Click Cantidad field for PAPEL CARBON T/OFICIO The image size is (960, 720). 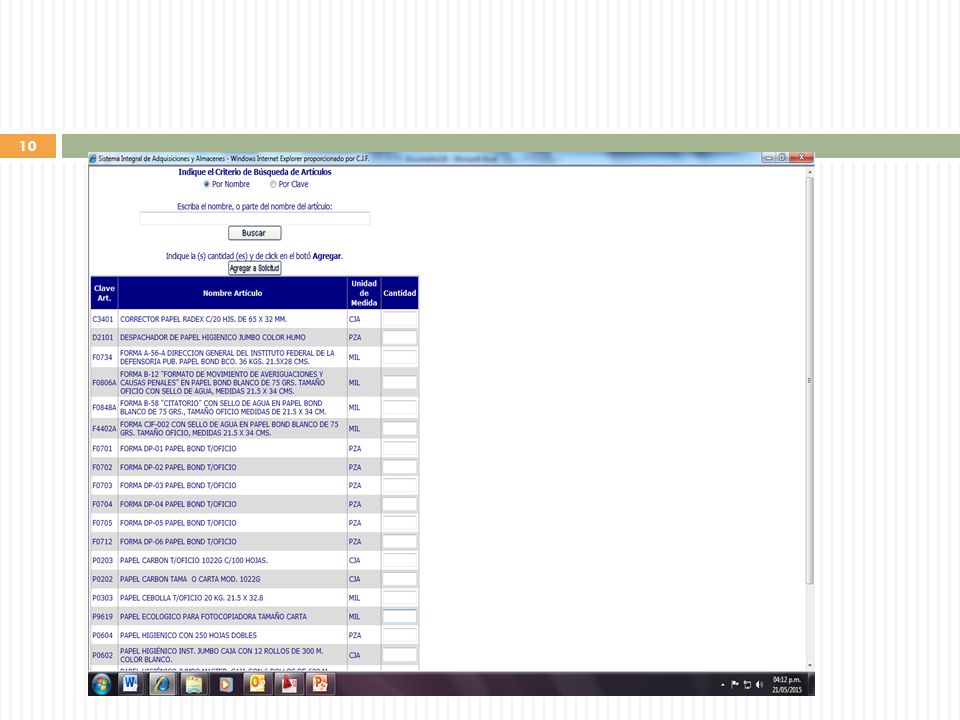(x=399, y=560)
